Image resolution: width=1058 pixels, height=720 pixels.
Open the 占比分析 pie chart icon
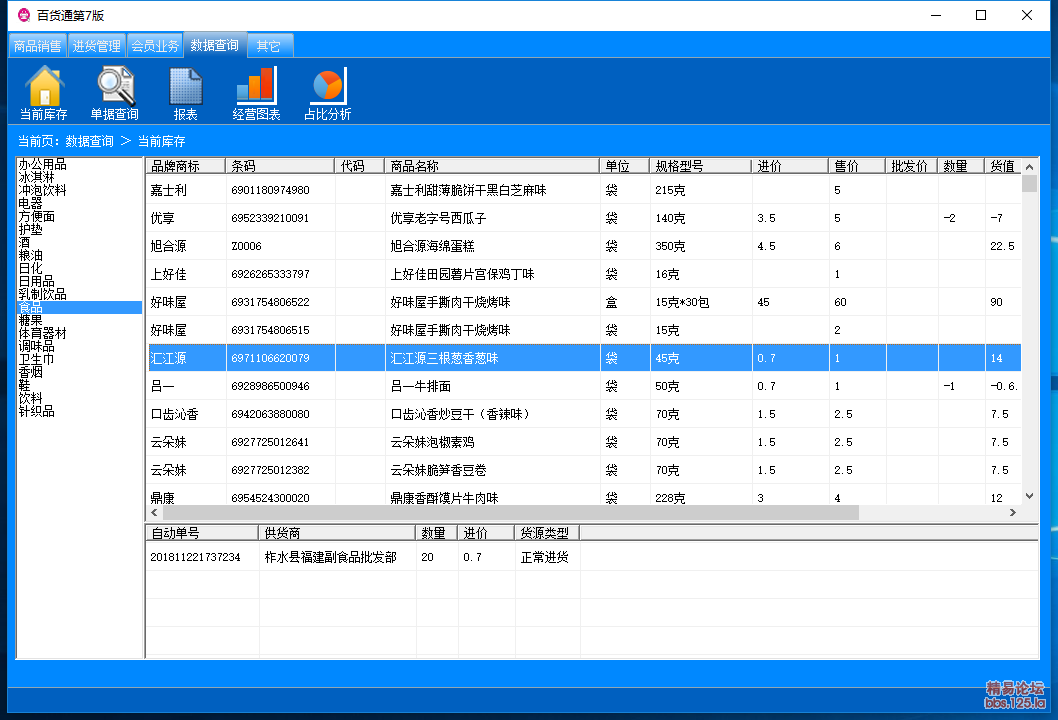pos(328,94)
